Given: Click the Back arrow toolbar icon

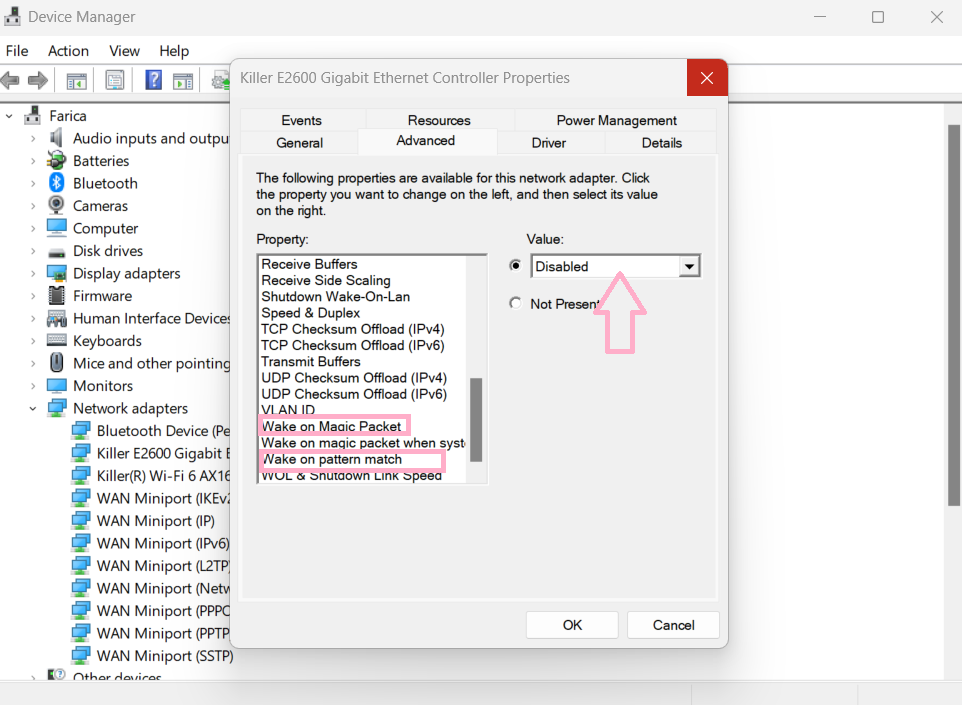Looking at the screenshot, I should pyautogui.click(x=12, y=80).
